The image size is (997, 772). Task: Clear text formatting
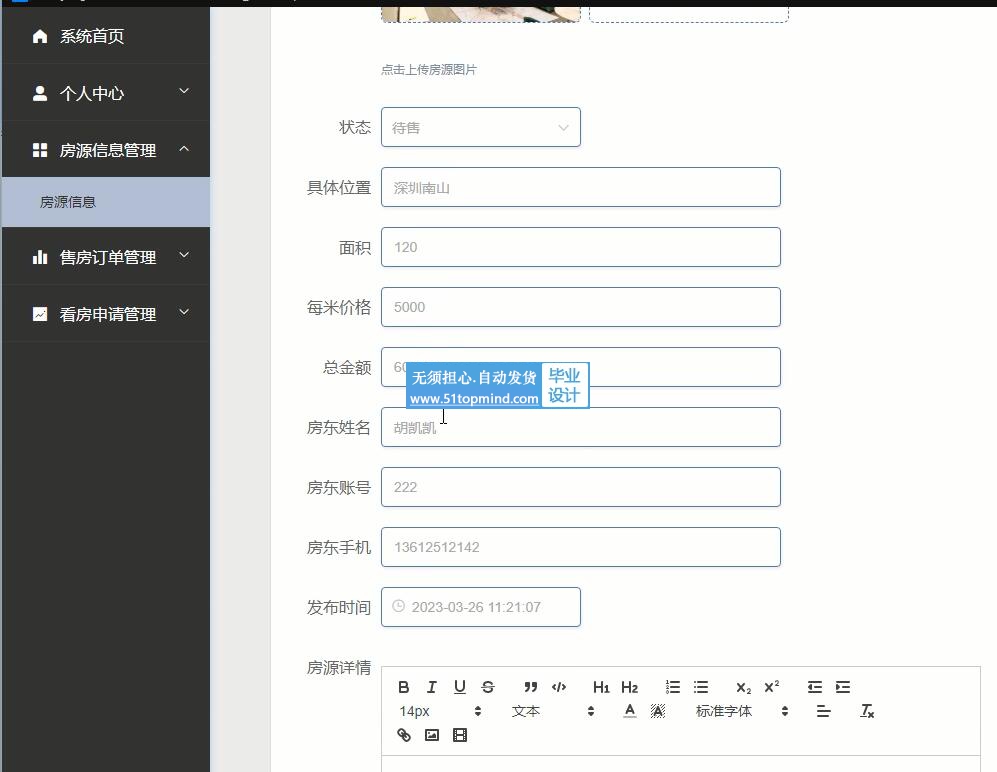(867, 711)
